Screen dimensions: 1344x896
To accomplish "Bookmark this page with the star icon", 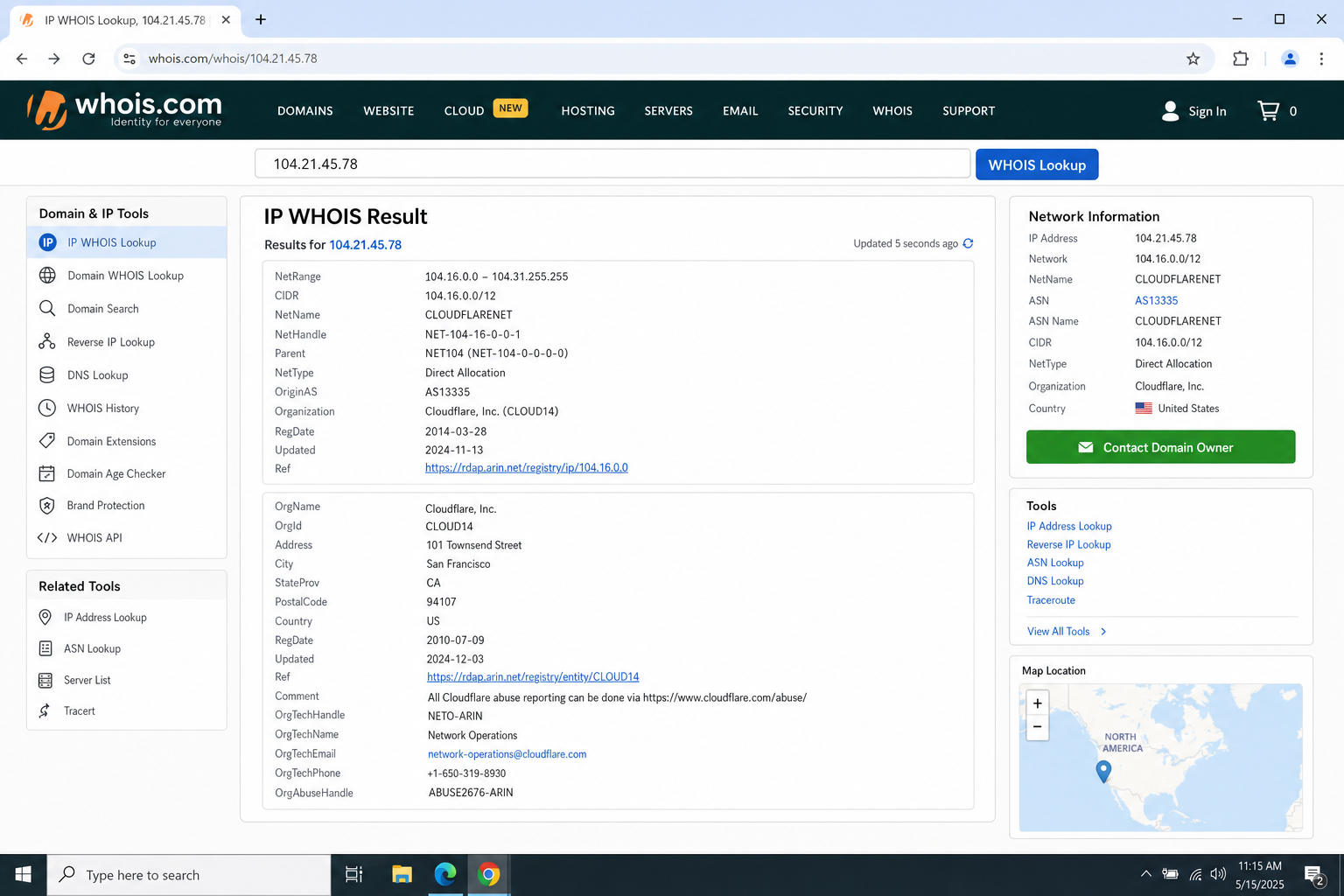I will (1193, 59).
